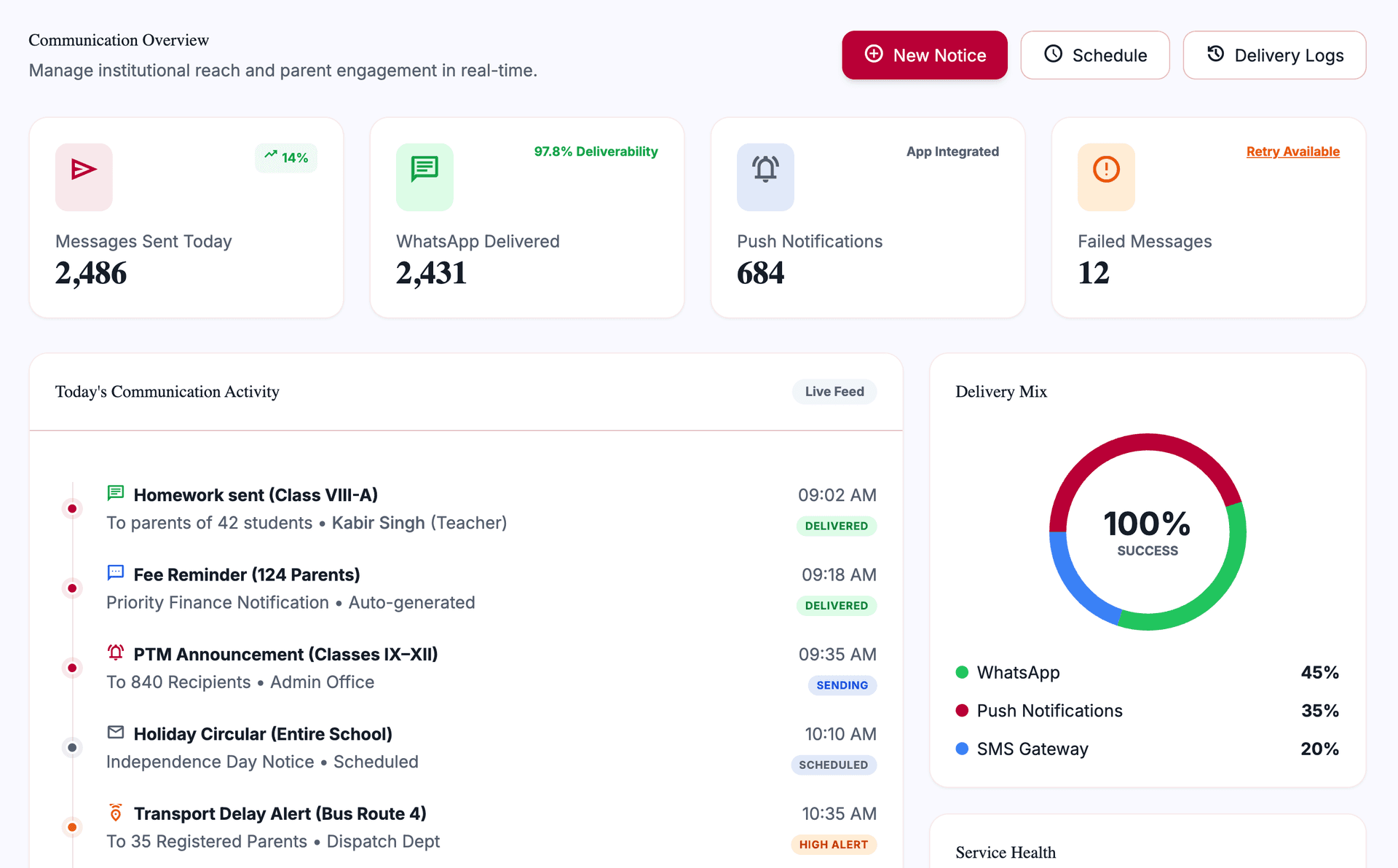Open Holiday Circular (Entire School) entry

pos(263,734)
